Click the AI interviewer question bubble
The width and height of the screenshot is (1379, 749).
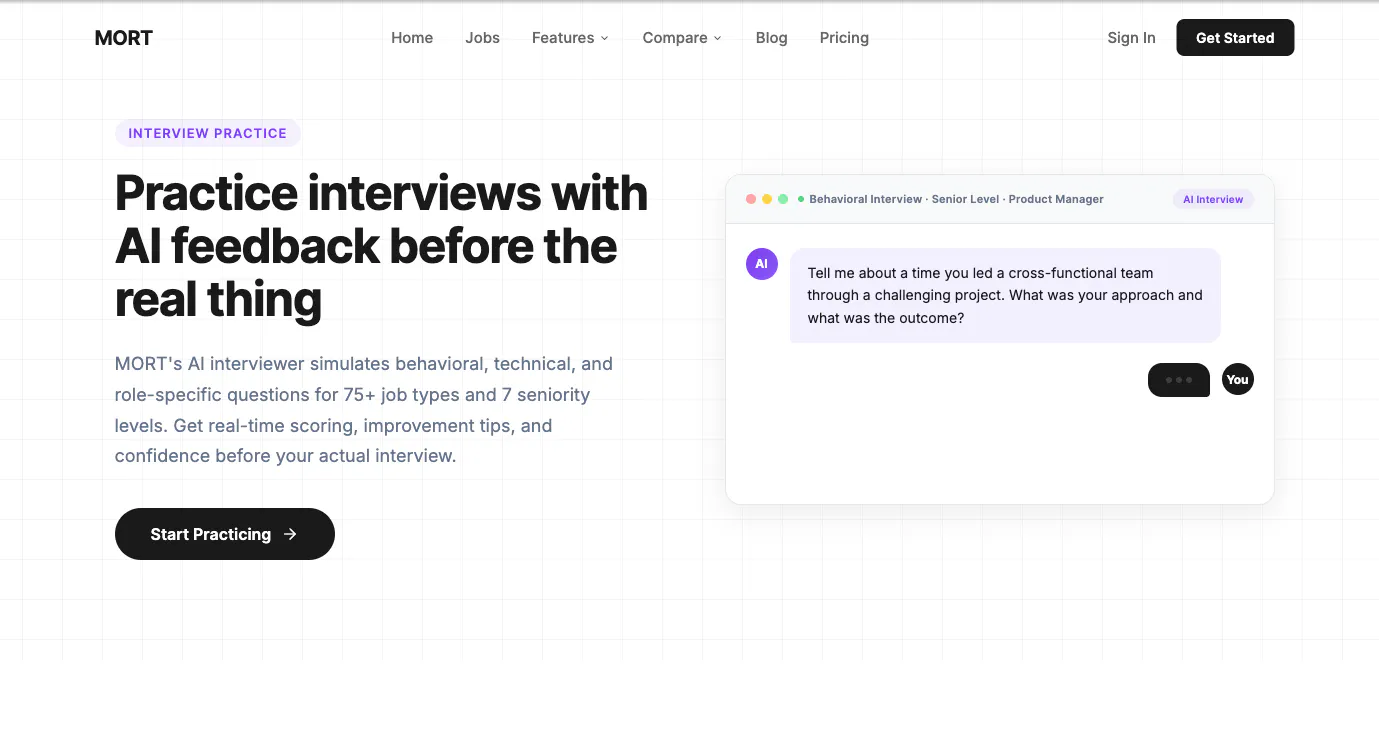coord(1005,296)
